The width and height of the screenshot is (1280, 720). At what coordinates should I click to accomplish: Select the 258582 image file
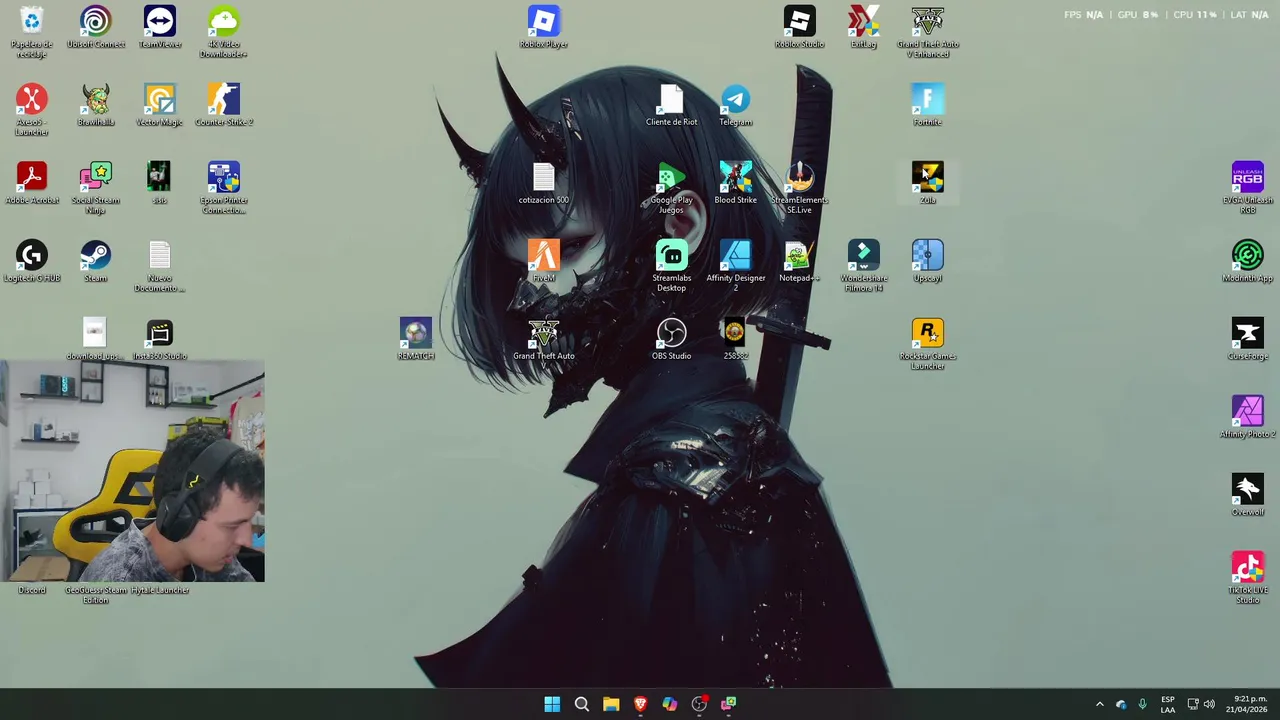pos(736,339)
